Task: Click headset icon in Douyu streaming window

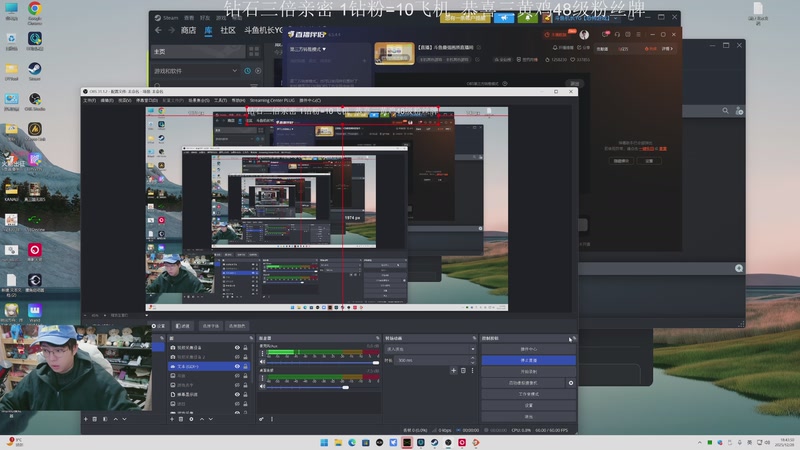Action: click(617, 35)
